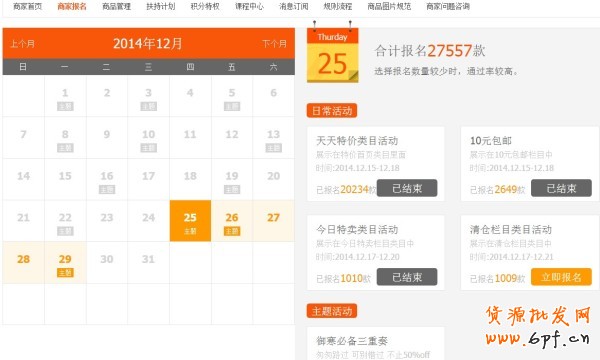Click the 已报名2649款 count

(497, 189)
